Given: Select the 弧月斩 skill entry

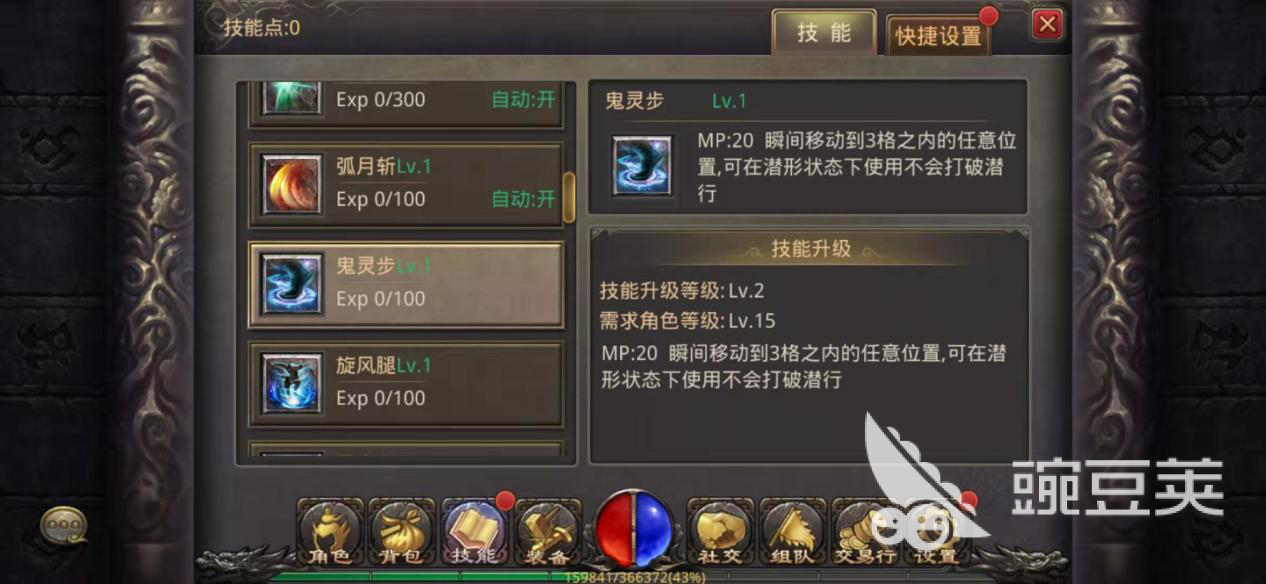Looking at the screenshot, I should tap(406, 184).
